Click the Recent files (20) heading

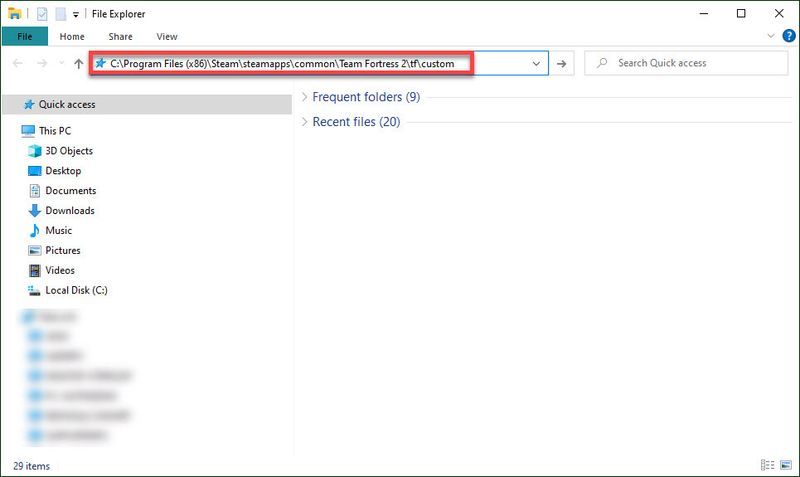coord(356,121)
